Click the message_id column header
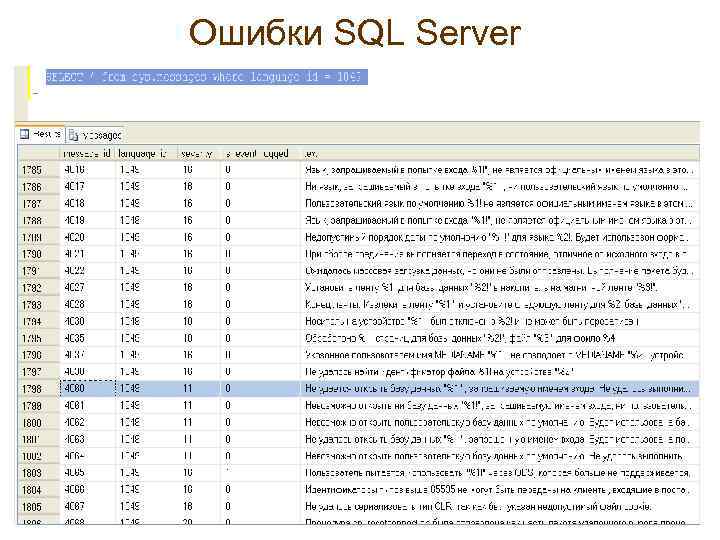The image size is (720, 540). pyautogui.click(x=87, y=153)
